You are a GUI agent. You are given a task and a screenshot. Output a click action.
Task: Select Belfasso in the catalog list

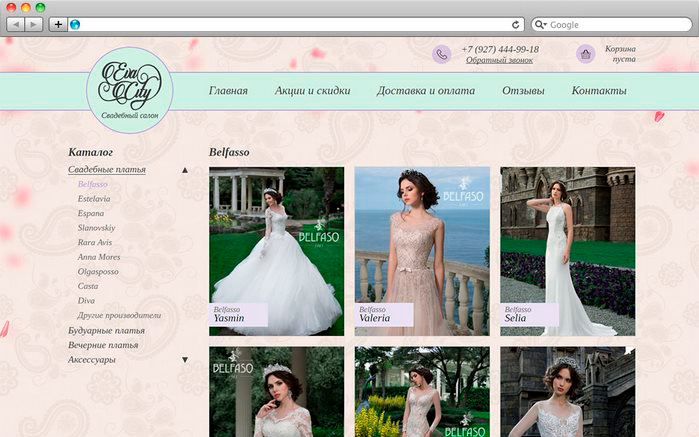[x=93, y=184]
